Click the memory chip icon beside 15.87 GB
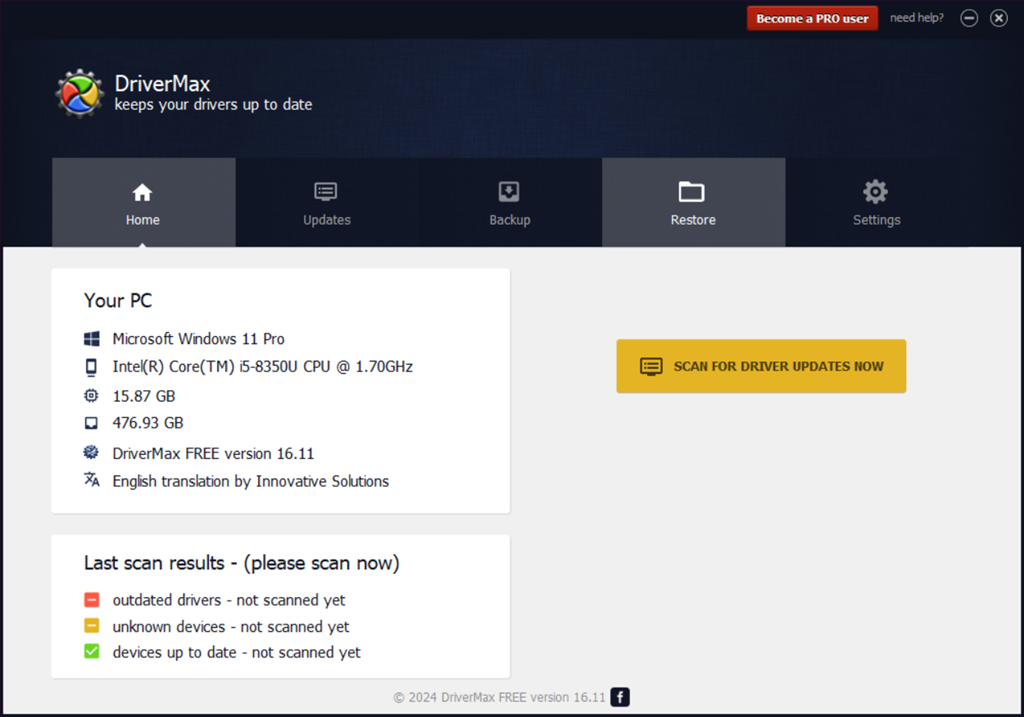Screen dimensions: 1024x717 click(91, 396)
